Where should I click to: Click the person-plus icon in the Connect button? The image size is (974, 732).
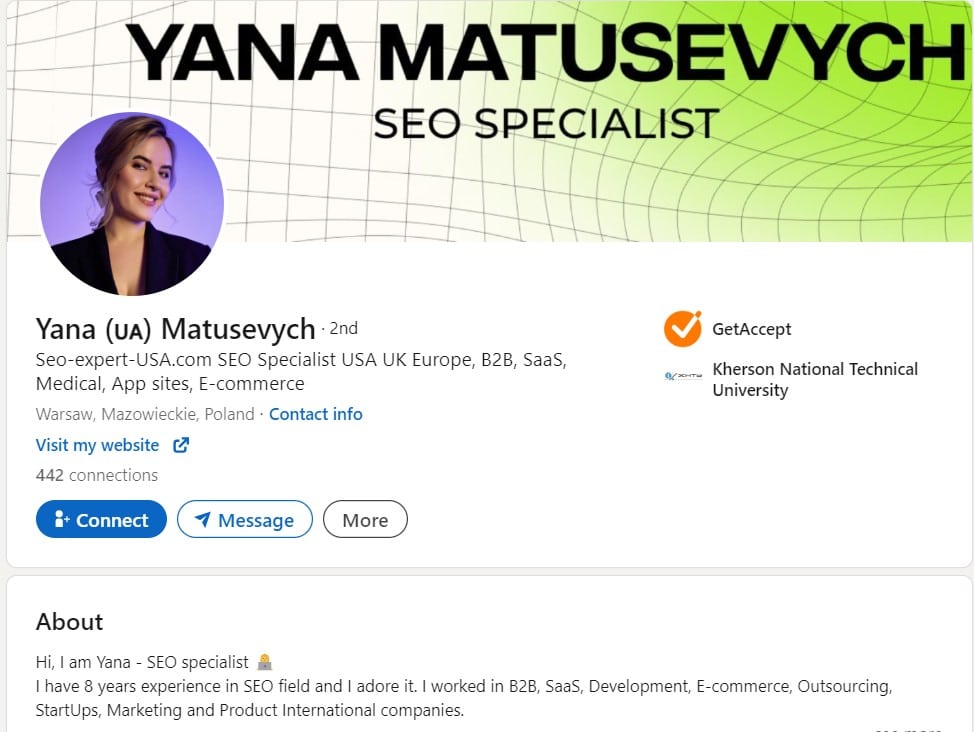coord(61,520)
